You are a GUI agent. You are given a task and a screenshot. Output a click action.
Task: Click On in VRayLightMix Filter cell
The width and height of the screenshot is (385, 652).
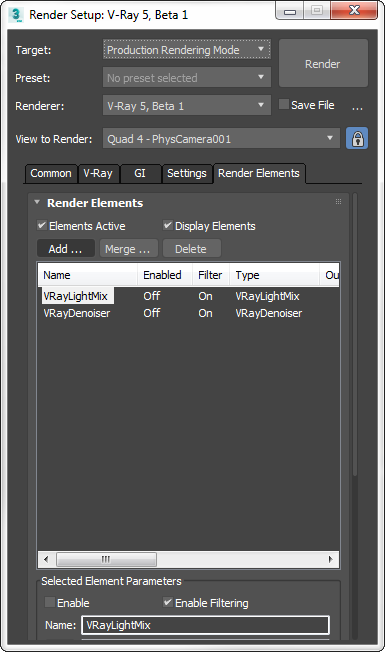(205, 296)
